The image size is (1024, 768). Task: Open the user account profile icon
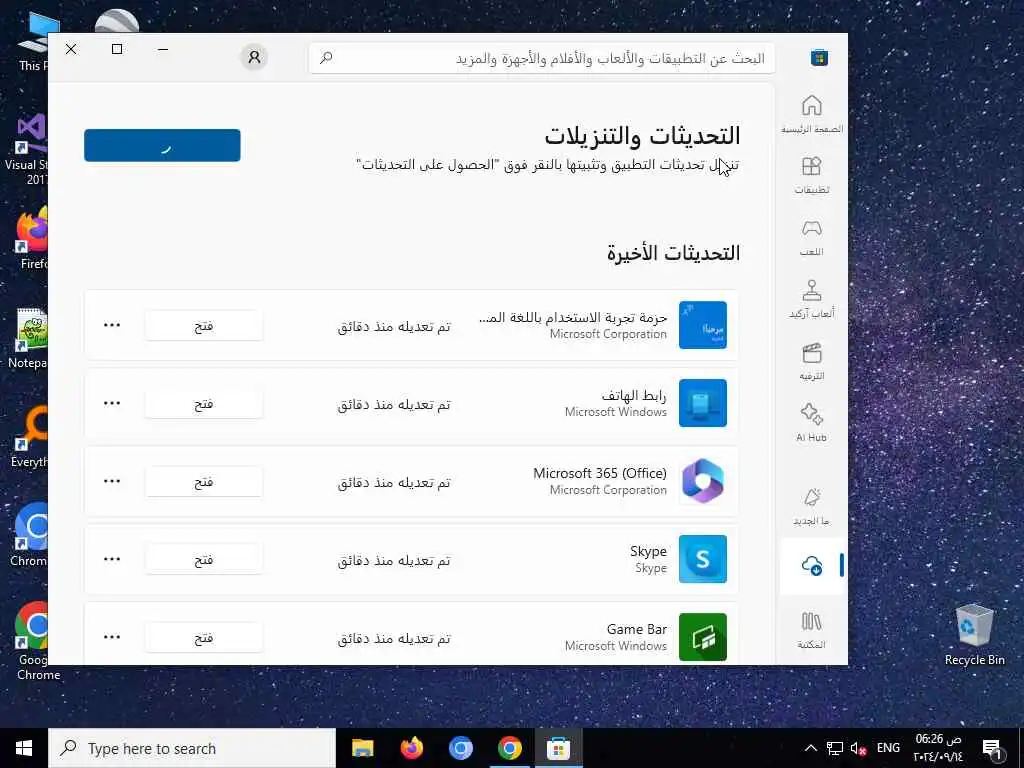pyautogui.click(x=254, y=57)
